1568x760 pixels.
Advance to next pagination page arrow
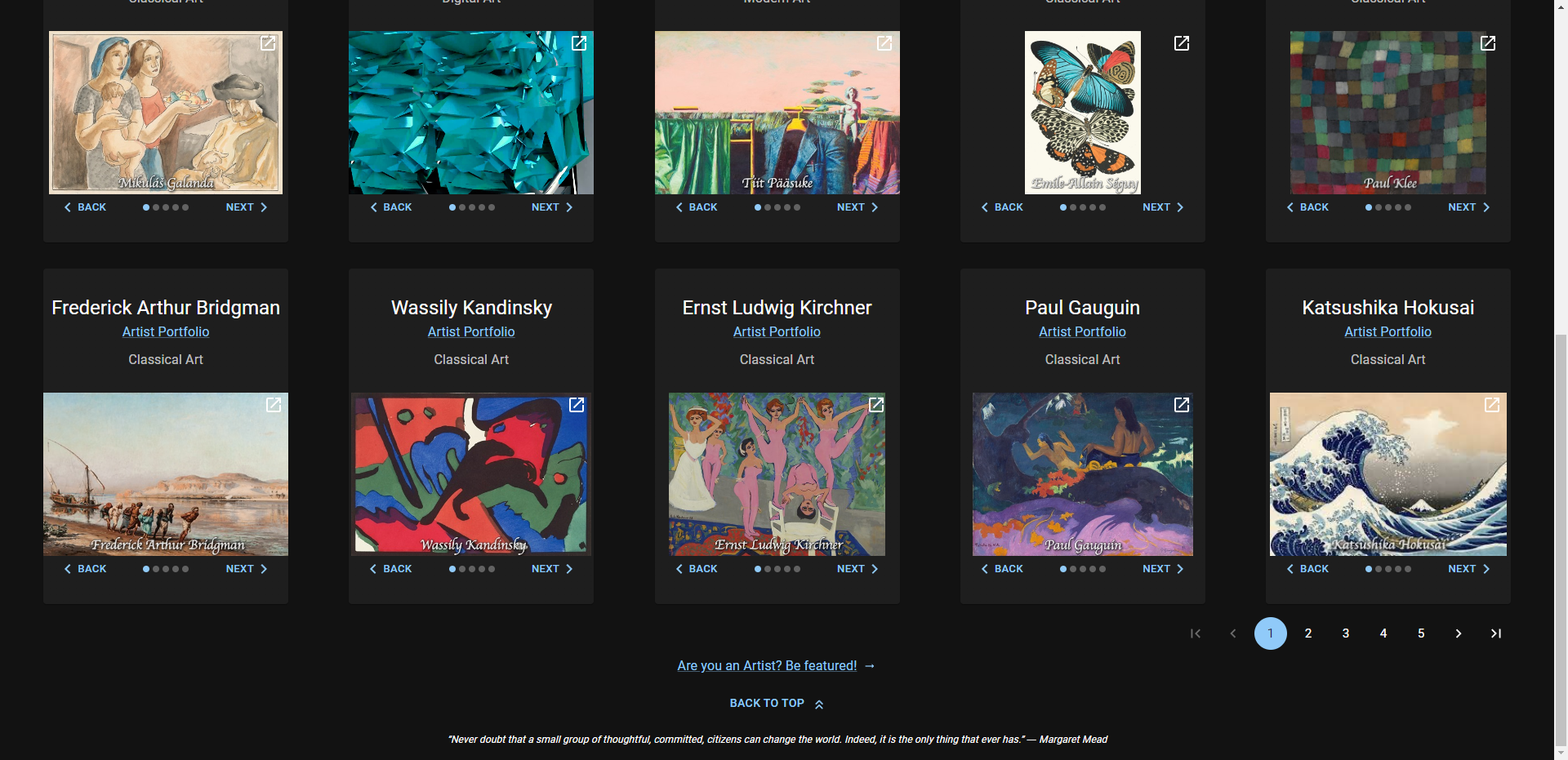coord(1459,633)
